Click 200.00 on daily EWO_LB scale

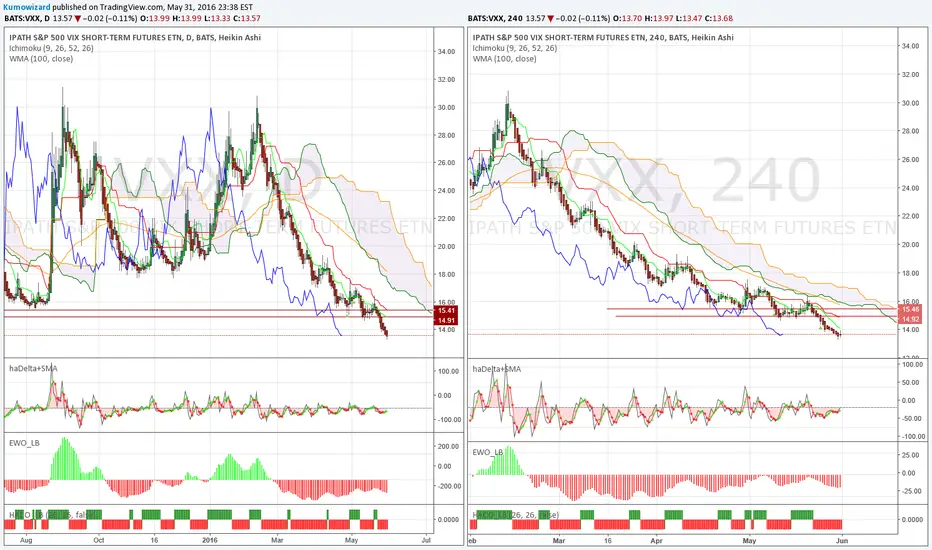[x=448, y=447]
